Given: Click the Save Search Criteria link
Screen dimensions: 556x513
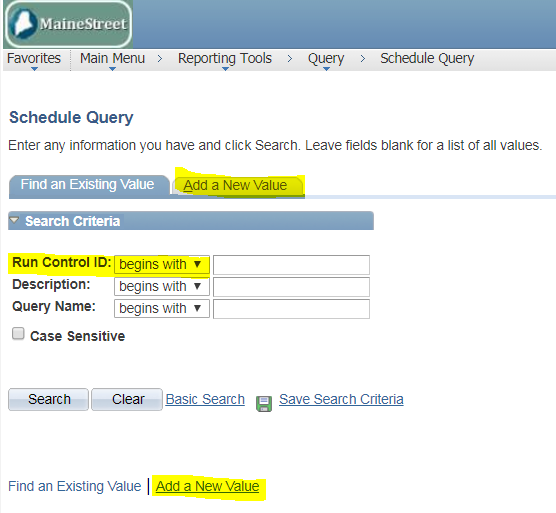Looking at the screenshot, I should pos(341,400).
